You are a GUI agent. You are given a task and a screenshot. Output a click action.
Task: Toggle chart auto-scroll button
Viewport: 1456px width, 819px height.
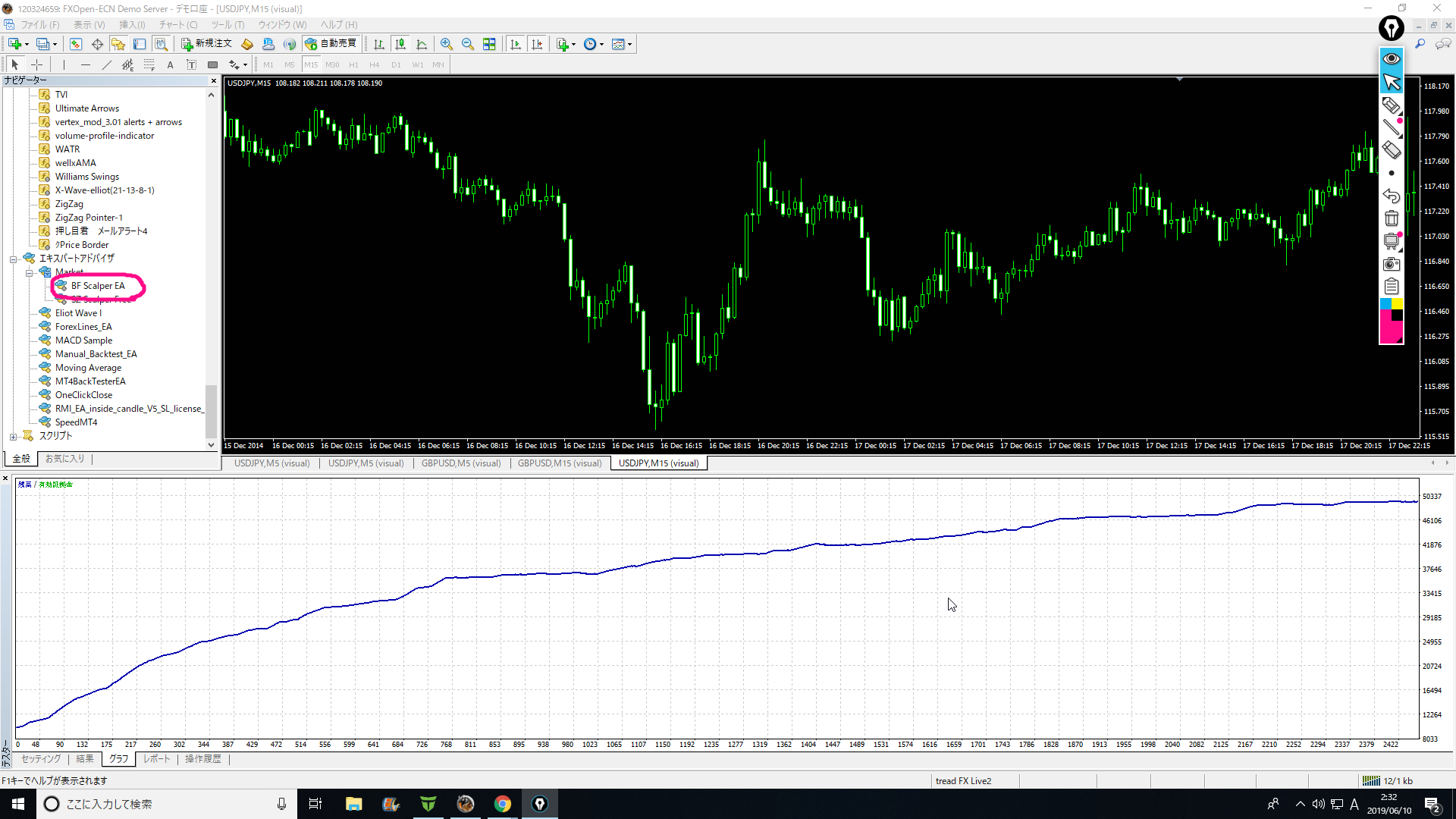pos(516,44)
